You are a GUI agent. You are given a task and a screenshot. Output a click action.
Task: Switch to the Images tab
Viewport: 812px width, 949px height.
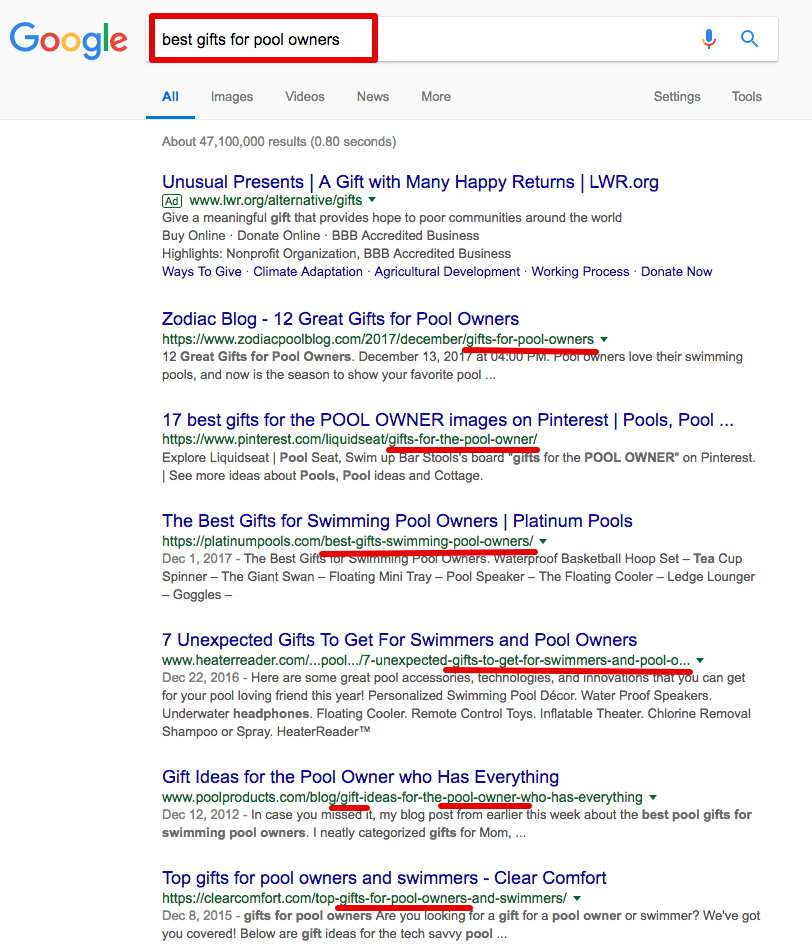click(x=232, y=97)
